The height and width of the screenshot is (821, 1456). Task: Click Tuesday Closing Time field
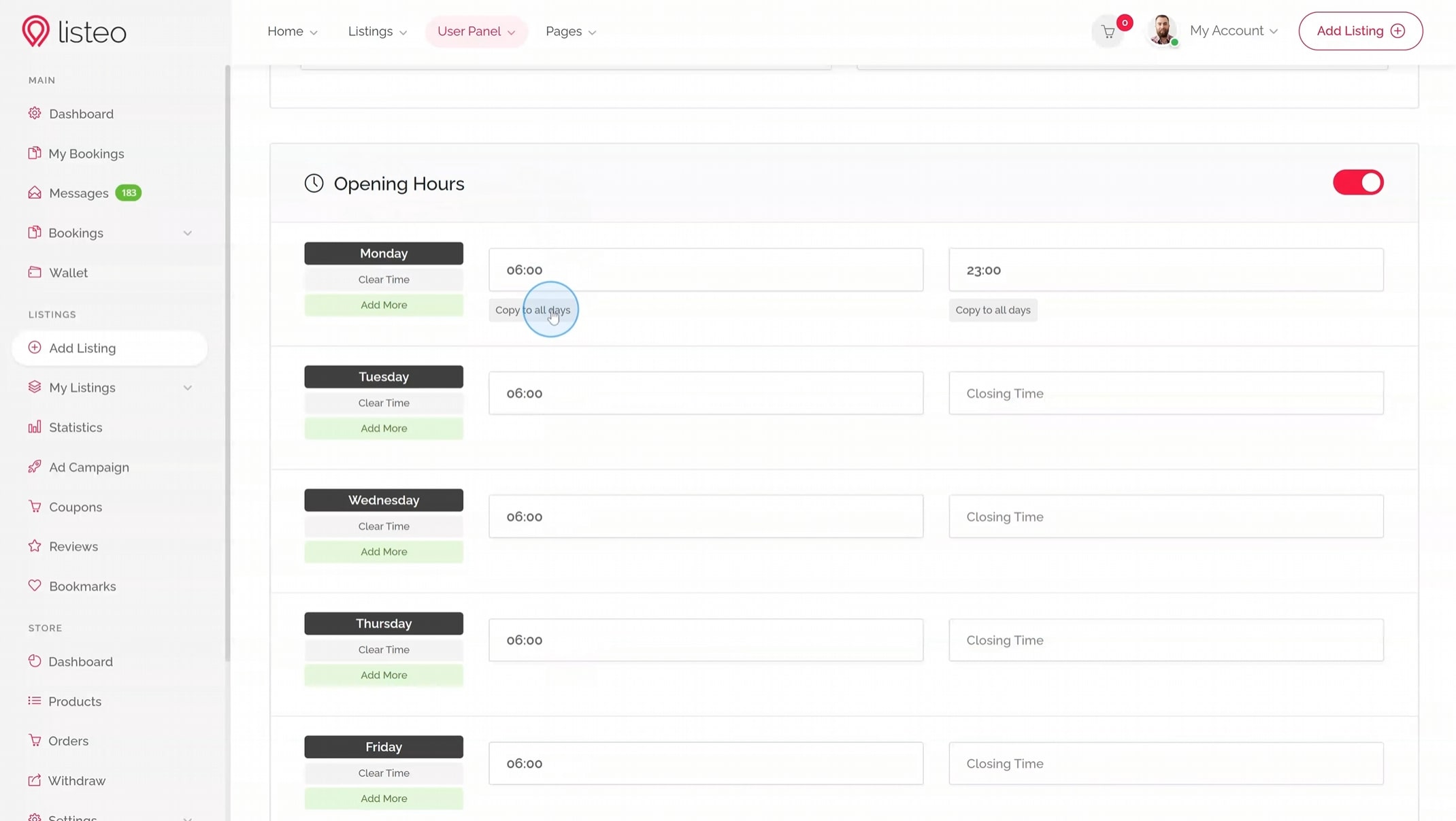coord(1165,393)
